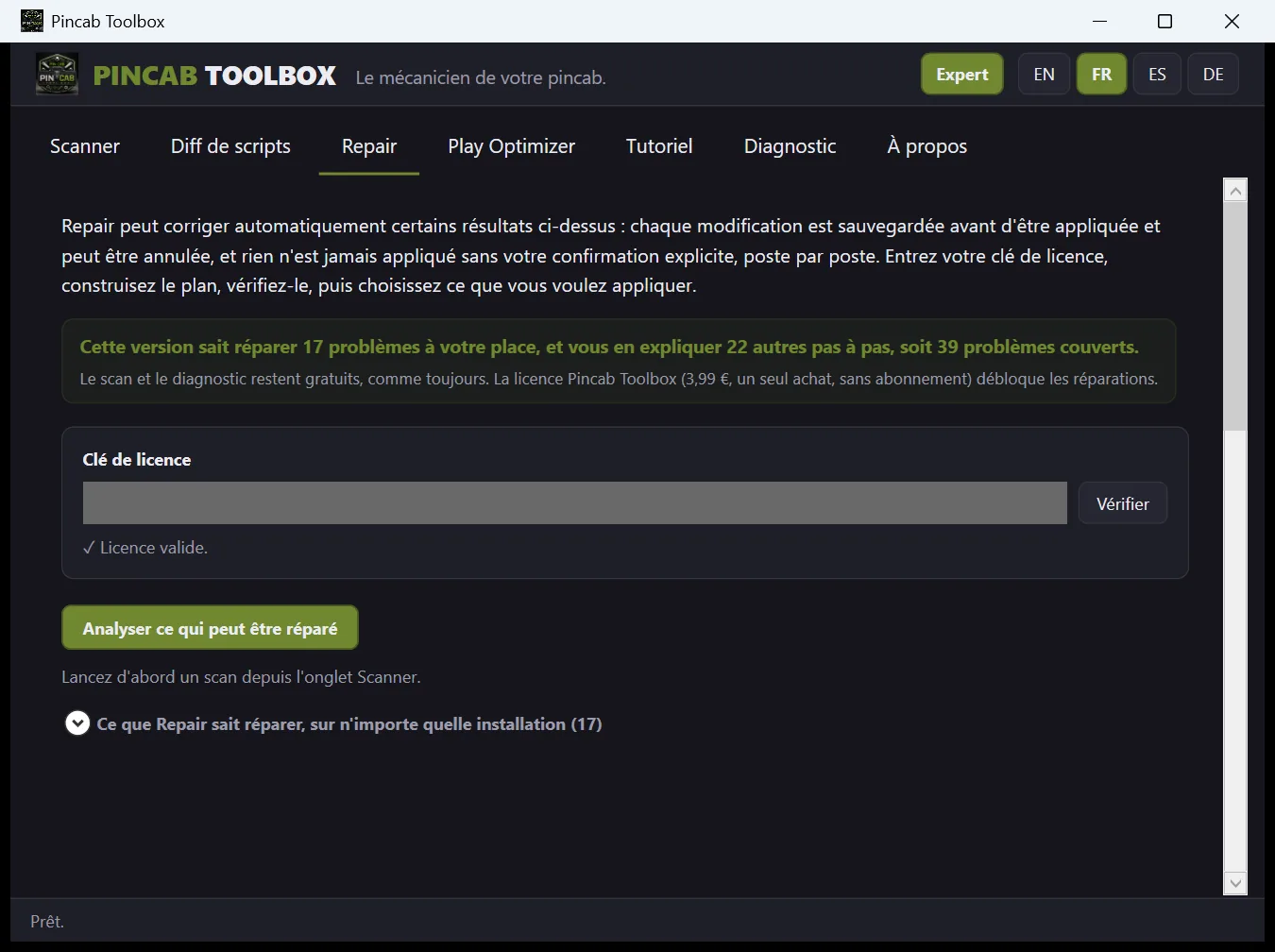This screenshot has width=1275, height=952.
Task: Click the license price line mentioning 3,99 €
Action: pyautogui.click(x=619, y=379)
